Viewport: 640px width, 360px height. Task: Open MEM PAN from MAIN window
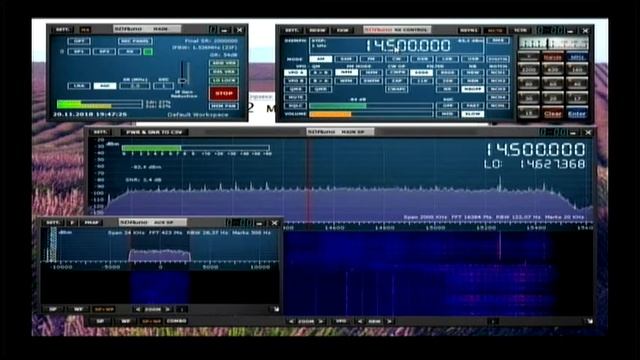tap(224, 106)
